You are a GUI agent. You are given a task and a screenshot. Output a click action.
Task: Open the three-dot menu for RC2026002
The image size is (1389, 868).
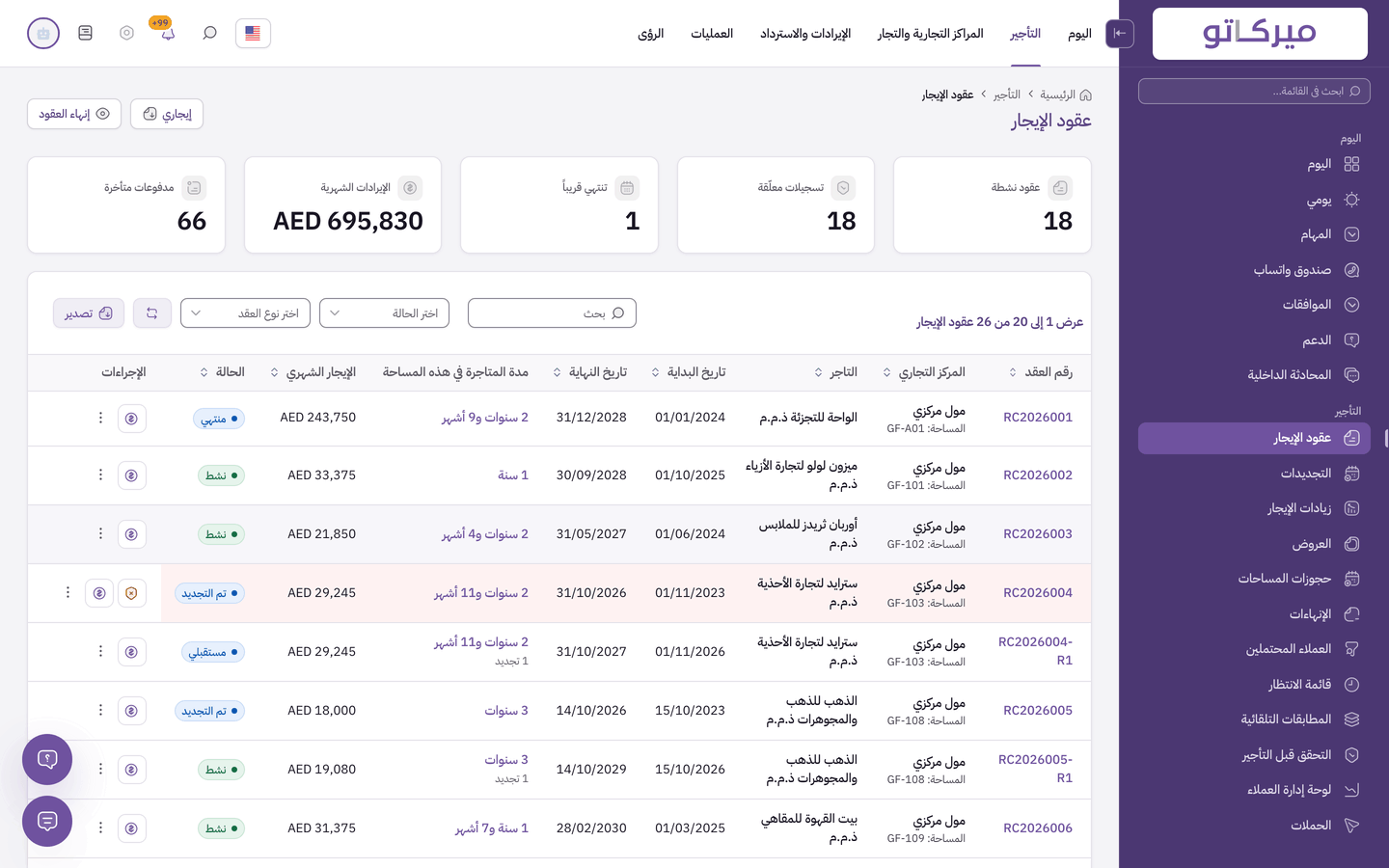coord(100,475)
